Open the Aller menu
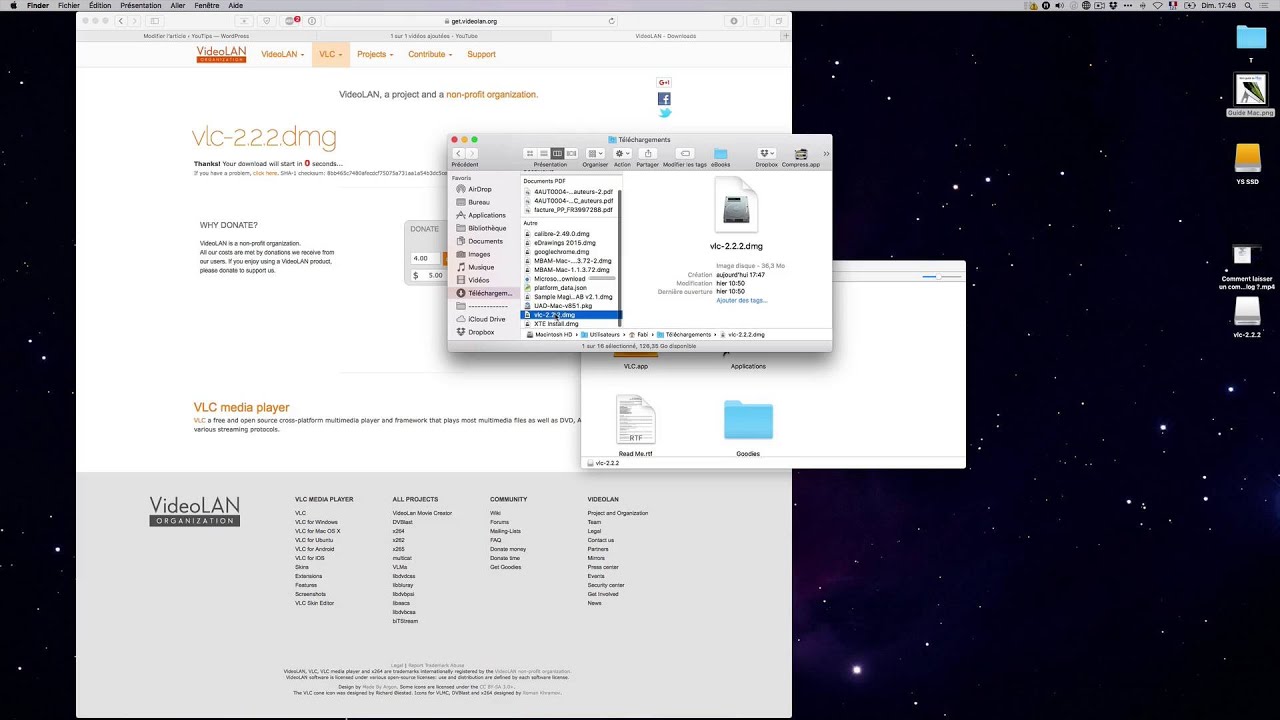The width and height of the screenshot is (1280, 720). click(178, 5)
